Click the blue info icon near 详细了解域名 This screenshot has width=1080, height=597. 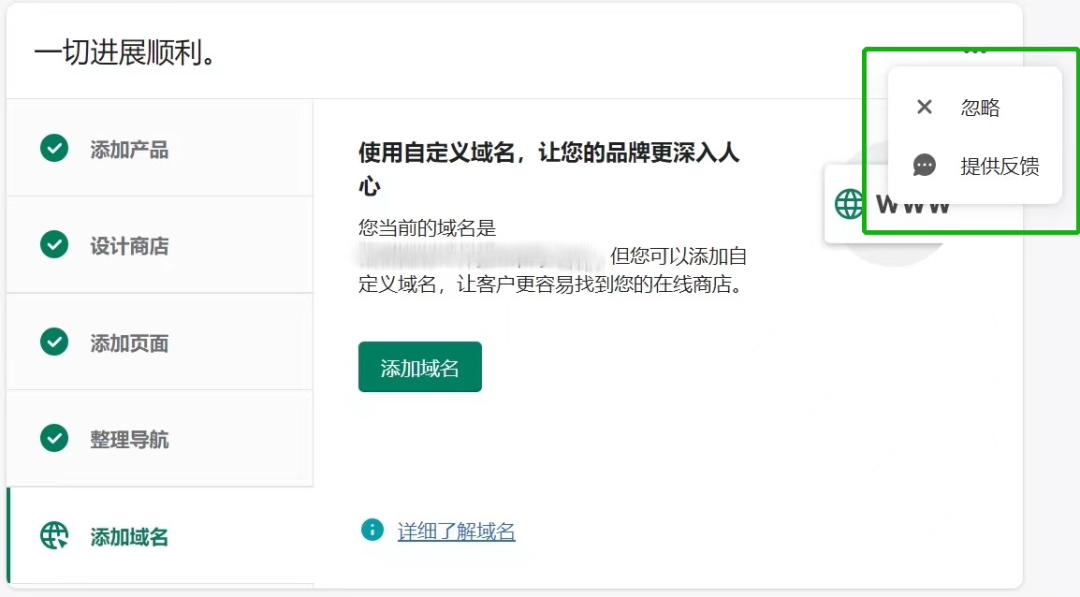tap(372, 530)
